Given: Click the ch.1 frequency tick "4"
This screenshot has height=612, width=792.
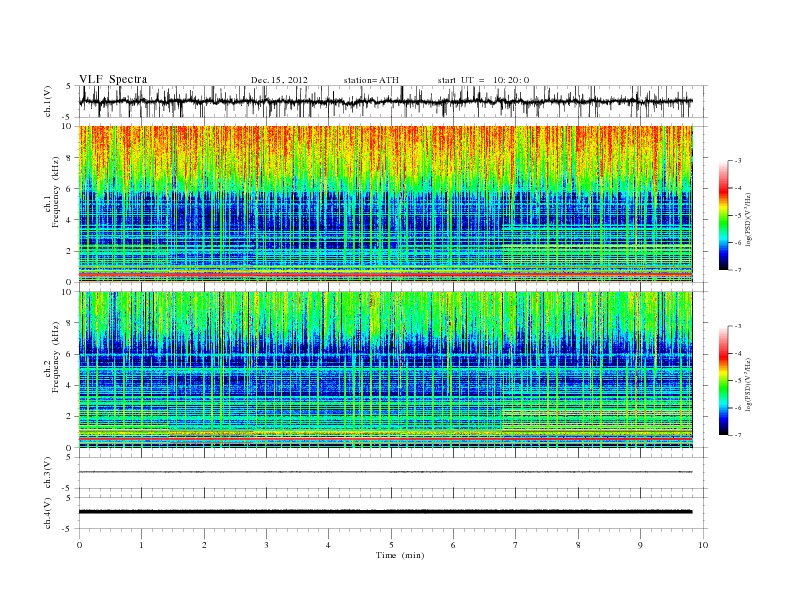Looking at the screenshot, I should (x=69, y=220).
